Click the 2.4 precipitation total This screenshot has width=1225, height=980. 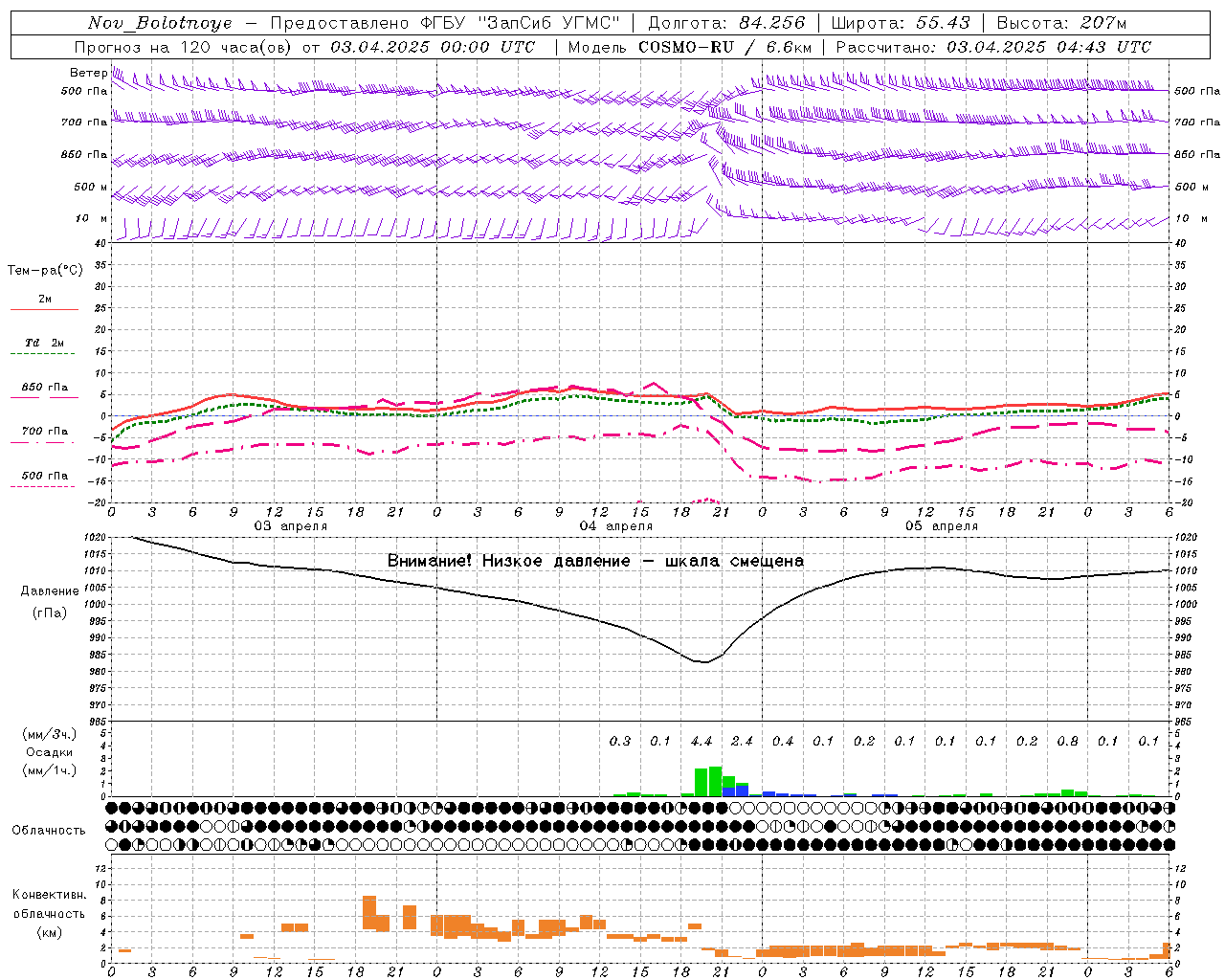pyautogui.click(x=742, y=741)
